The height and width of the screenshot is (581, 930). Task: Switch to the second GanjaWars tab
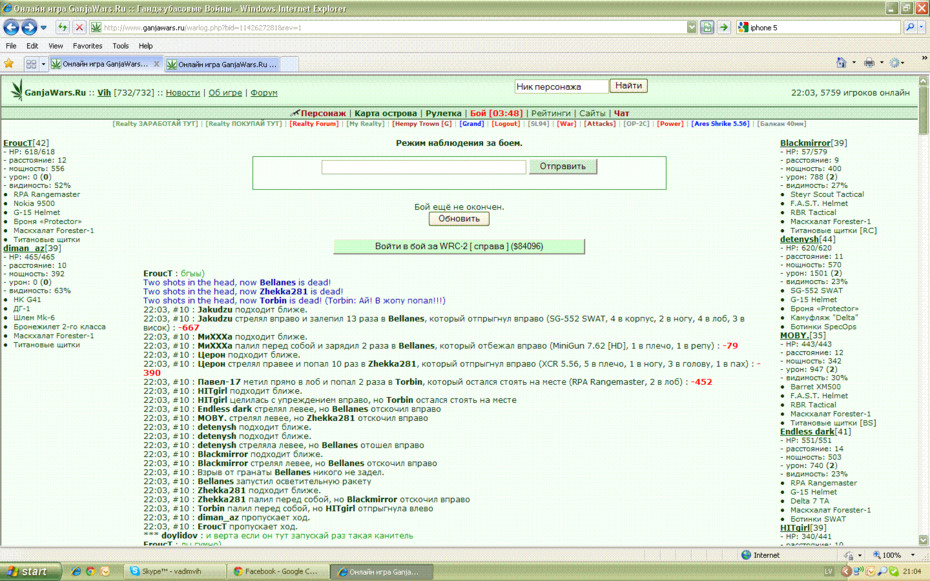222,64
